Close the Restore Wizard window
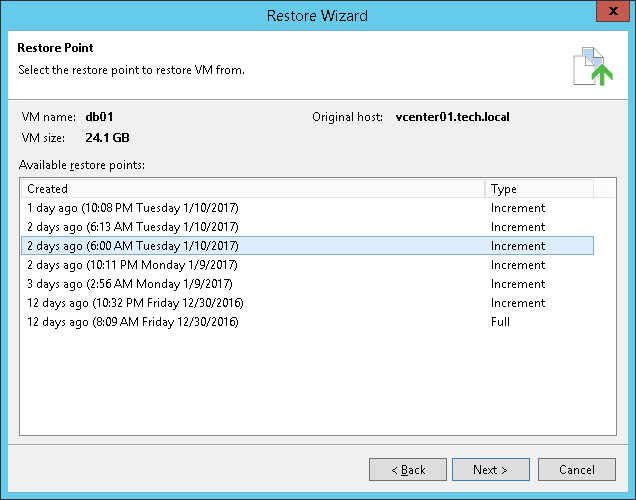 [x=610, y=14]
